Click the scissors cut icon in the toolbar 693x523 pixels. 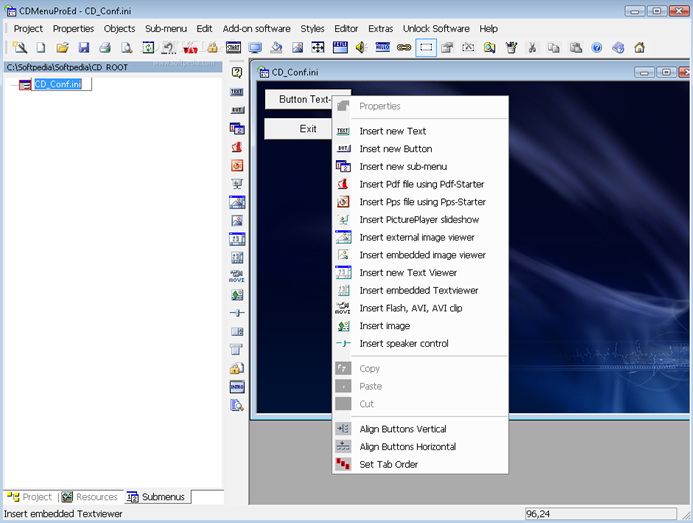point(533,47)
